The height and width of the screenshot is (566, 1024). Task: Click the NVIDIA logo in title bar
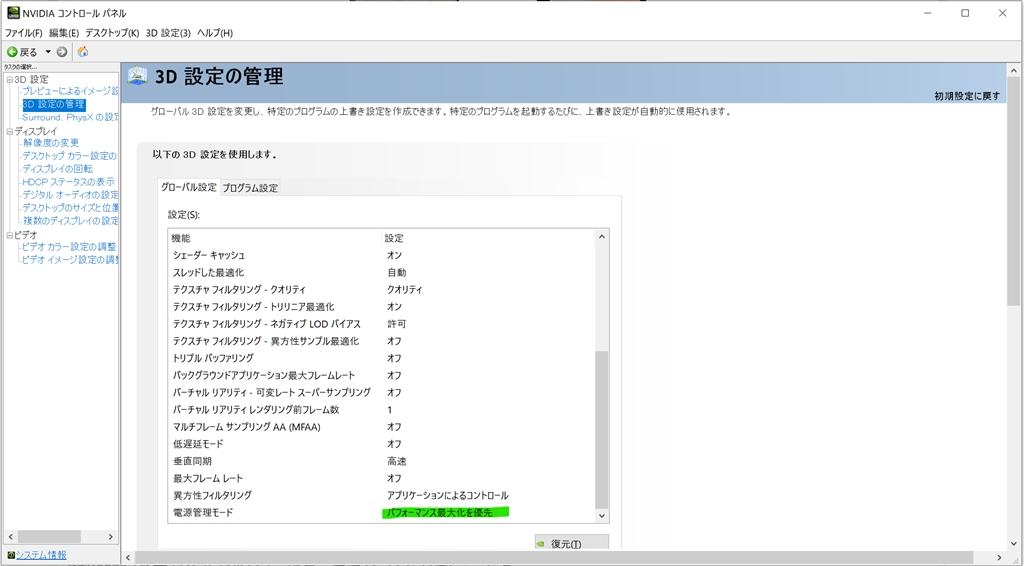tap(13, 12)
